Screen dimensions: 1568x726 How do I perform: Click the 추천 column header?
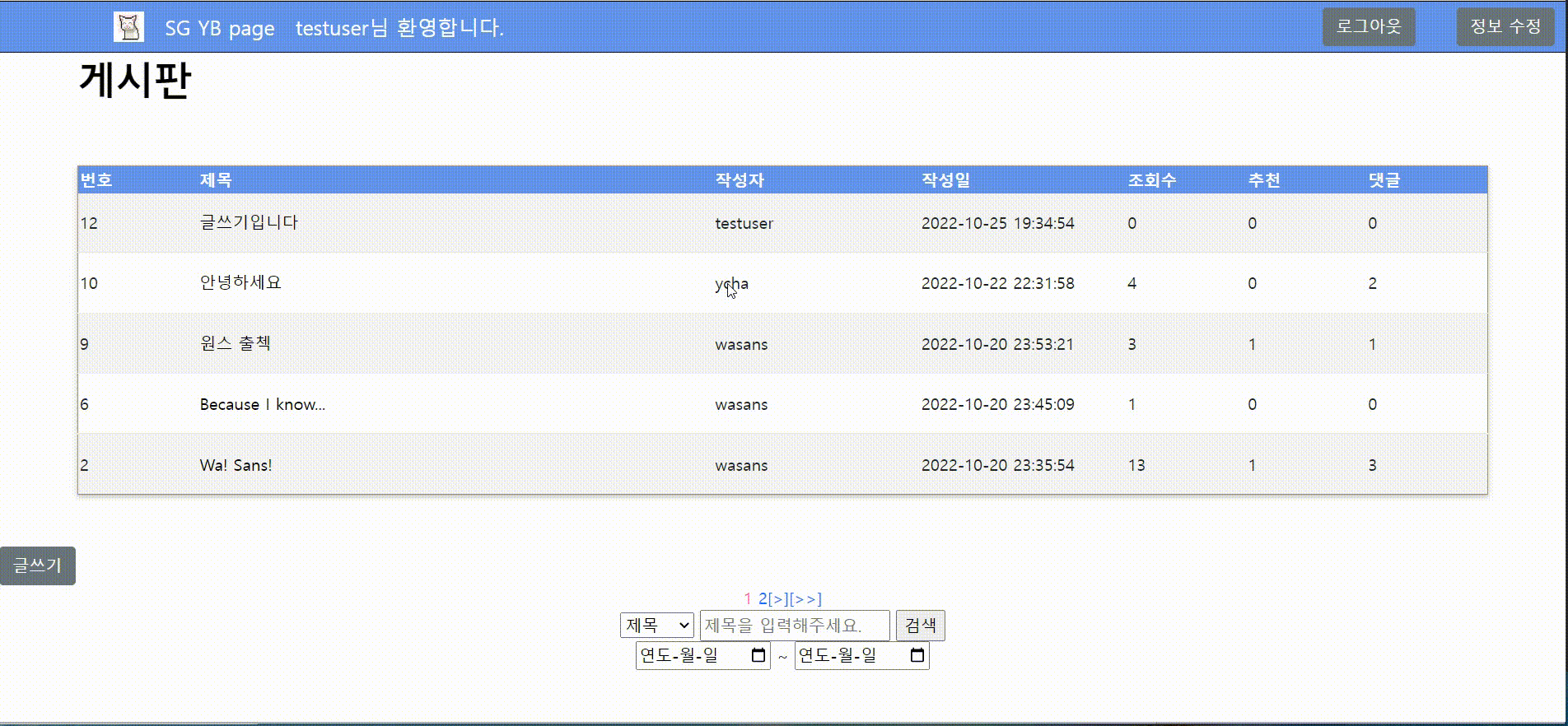point(1264,179)
